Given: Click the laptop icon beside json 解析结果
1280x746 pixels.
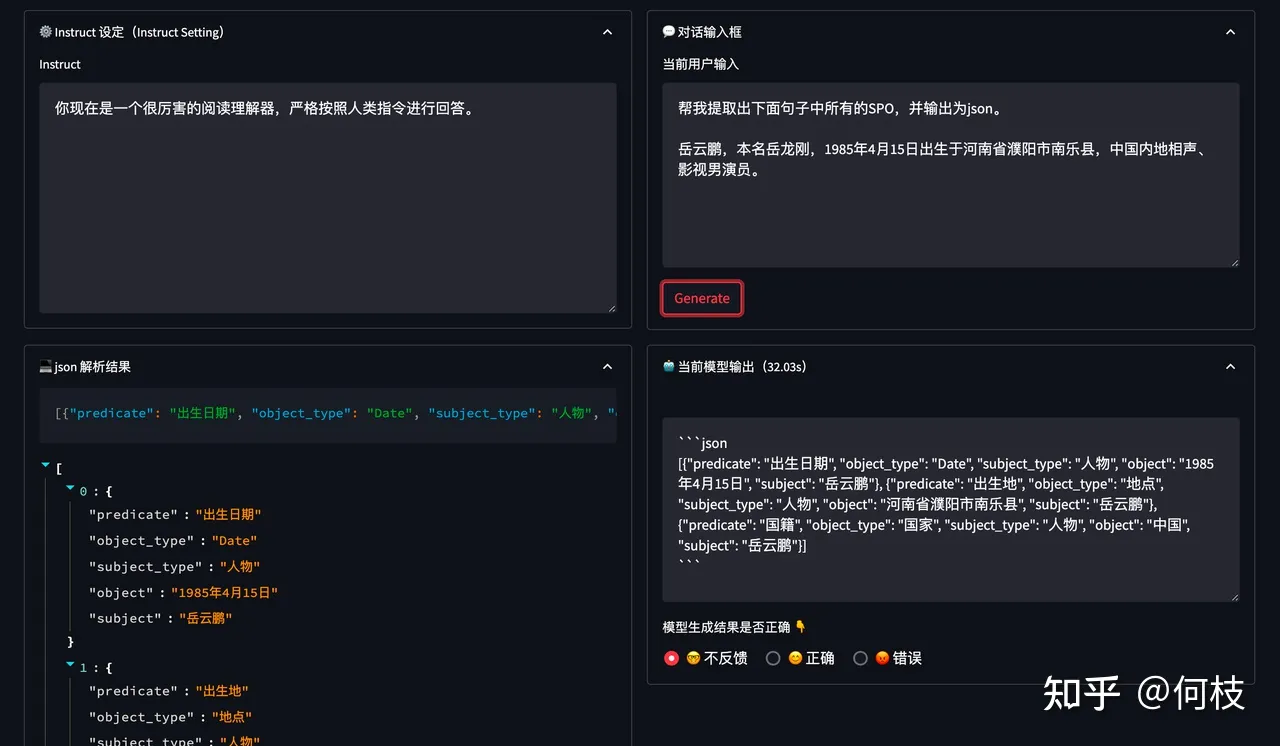Looking at the screenshot, I should tap(46, 367).
